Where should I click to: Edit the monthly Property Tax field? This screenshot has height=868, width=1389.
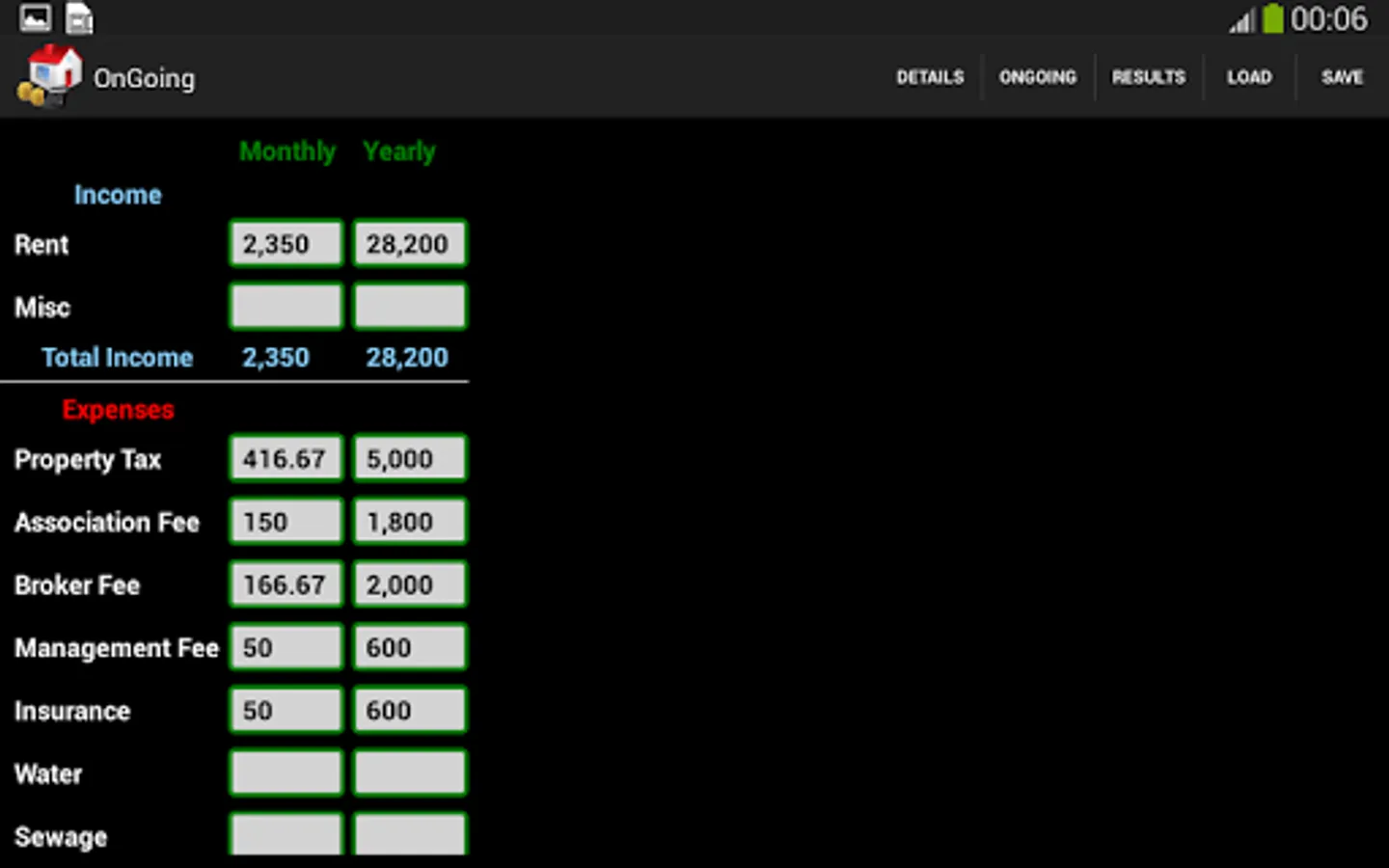(286, 458)
